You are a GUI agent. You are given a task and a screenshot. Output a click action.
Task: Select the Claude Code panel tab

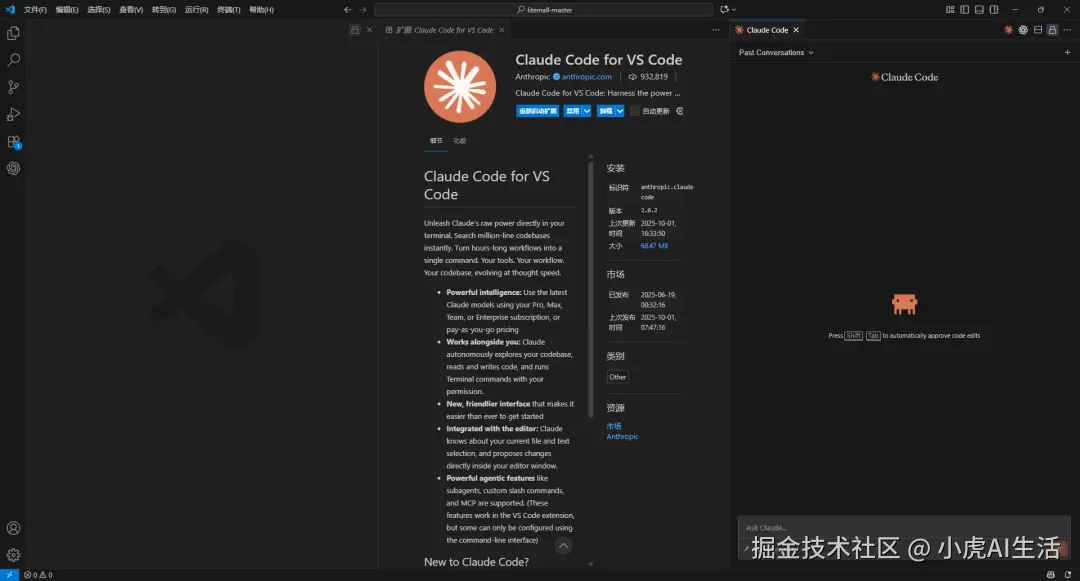coord(767,30)
